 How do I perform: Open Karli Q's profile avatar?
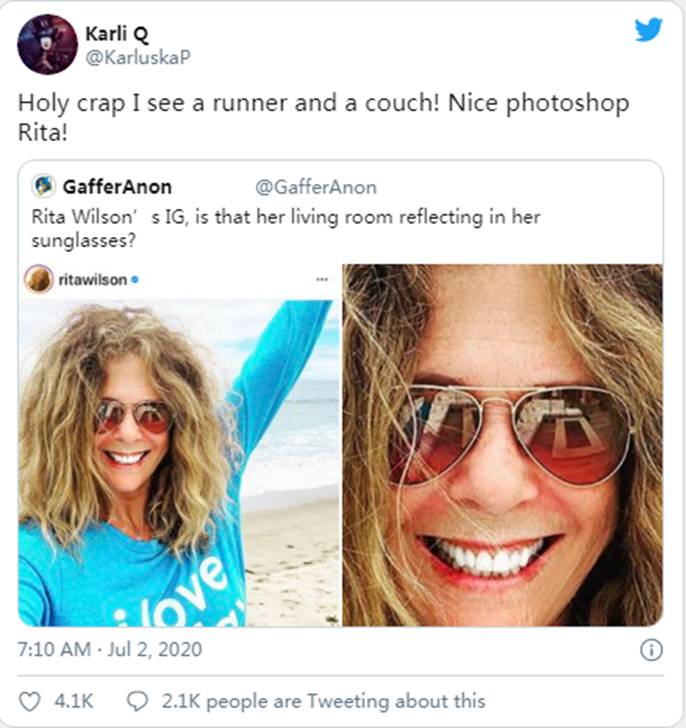tap(47, 44)
